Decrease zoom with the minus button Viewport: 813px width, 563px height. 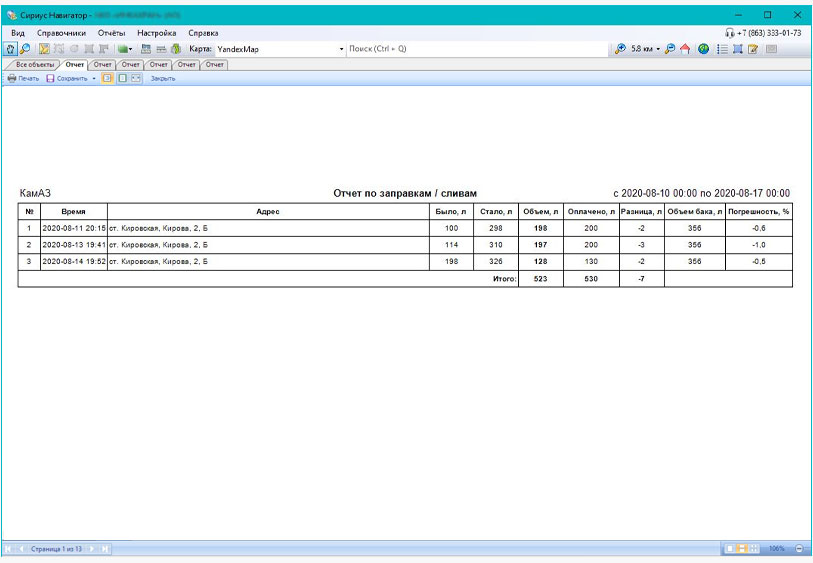pyautogui.click(x=799, y=549)
